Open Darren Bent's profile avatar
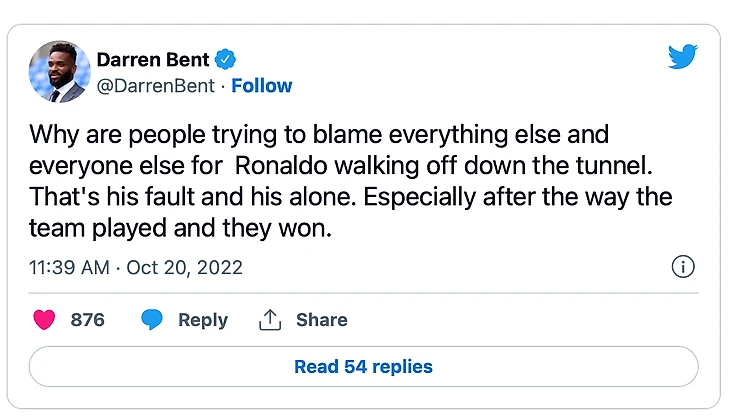Viewport: 730px width, 416px height. [x=54, y=72]
